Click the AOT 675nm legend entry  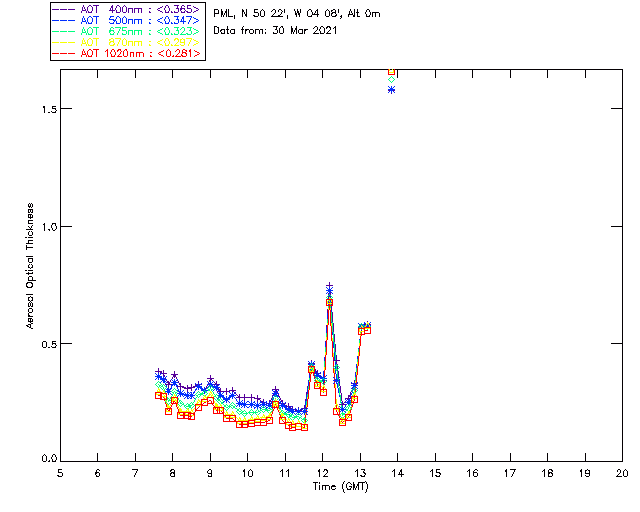coord(127,31)
